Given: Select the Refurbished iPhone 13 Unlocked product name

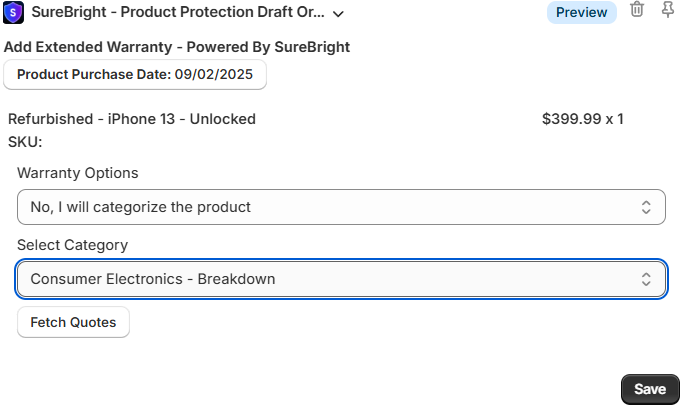Looking at the screenshot, I should (x=132, y=119).
